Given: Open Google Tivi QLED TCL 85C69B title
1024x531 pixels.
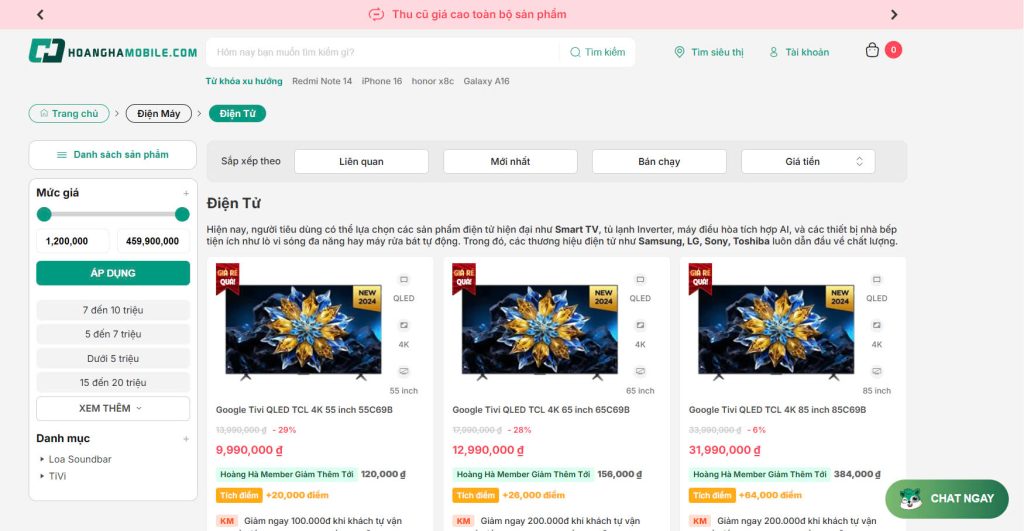Looking at the screenshot, I should (777, 410).
